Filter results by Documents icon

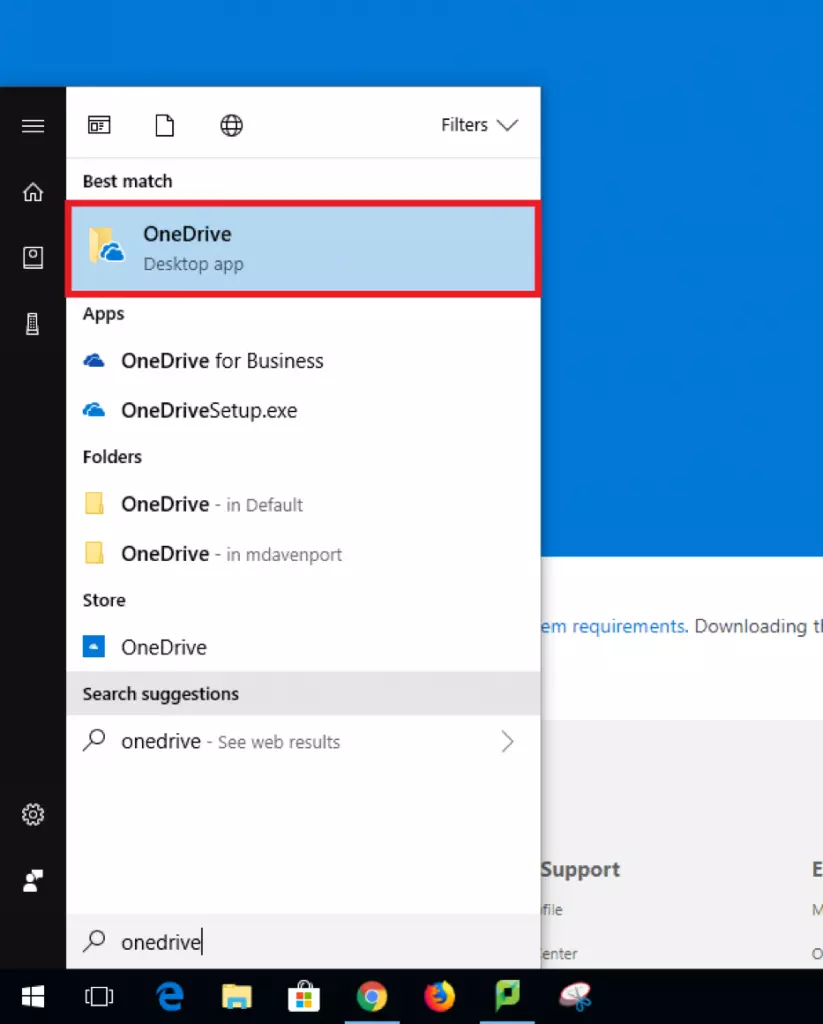(165, 125)
